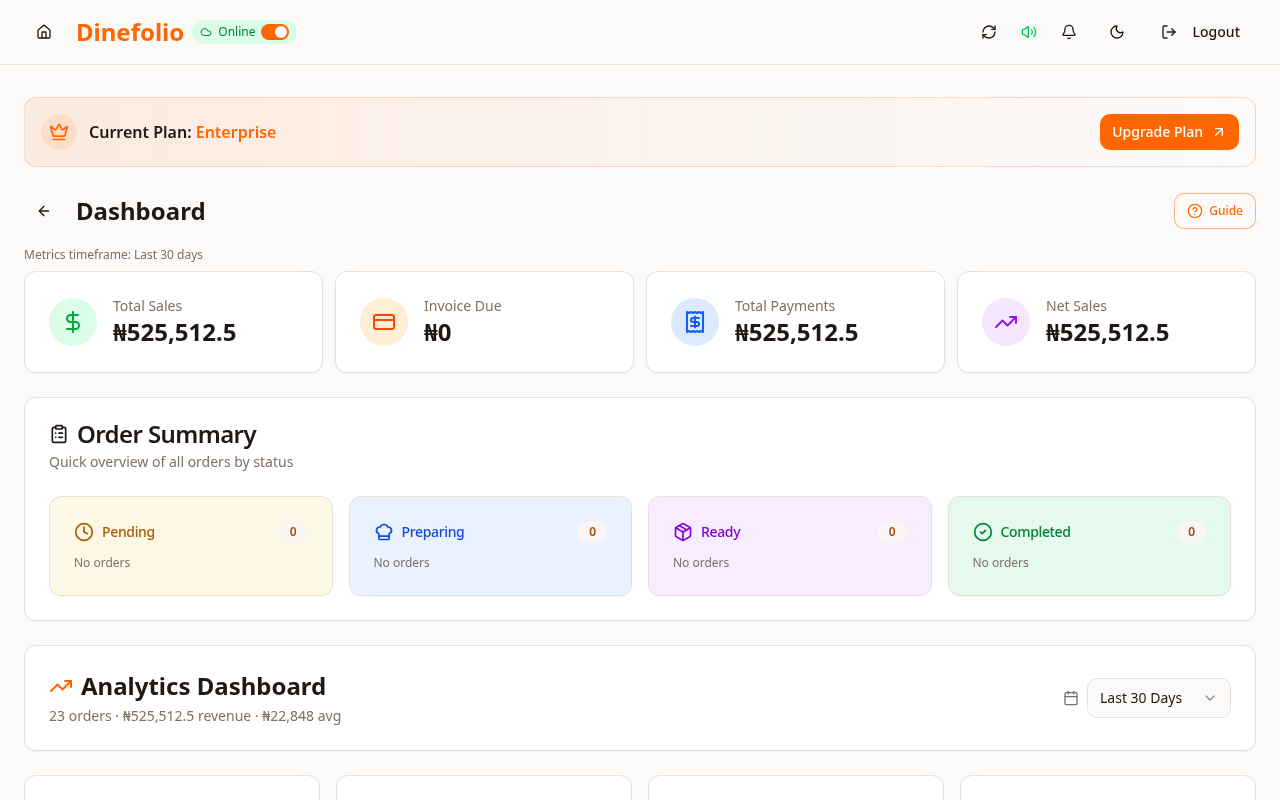
Task: Click the Completed orders count badge
Action: 1191,532
